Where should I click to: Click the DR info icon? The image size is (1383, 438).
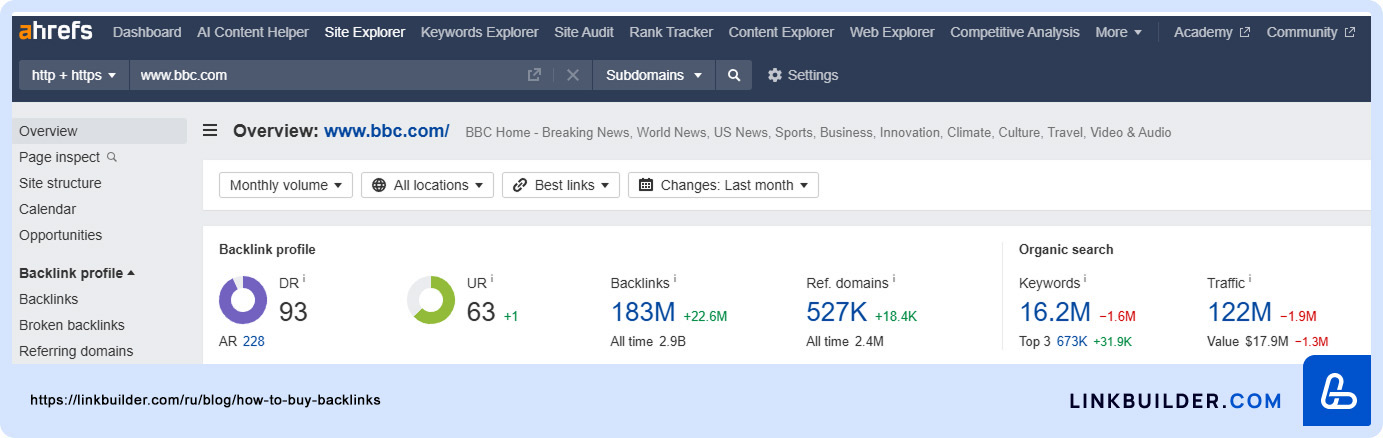(x=304, y=280)
